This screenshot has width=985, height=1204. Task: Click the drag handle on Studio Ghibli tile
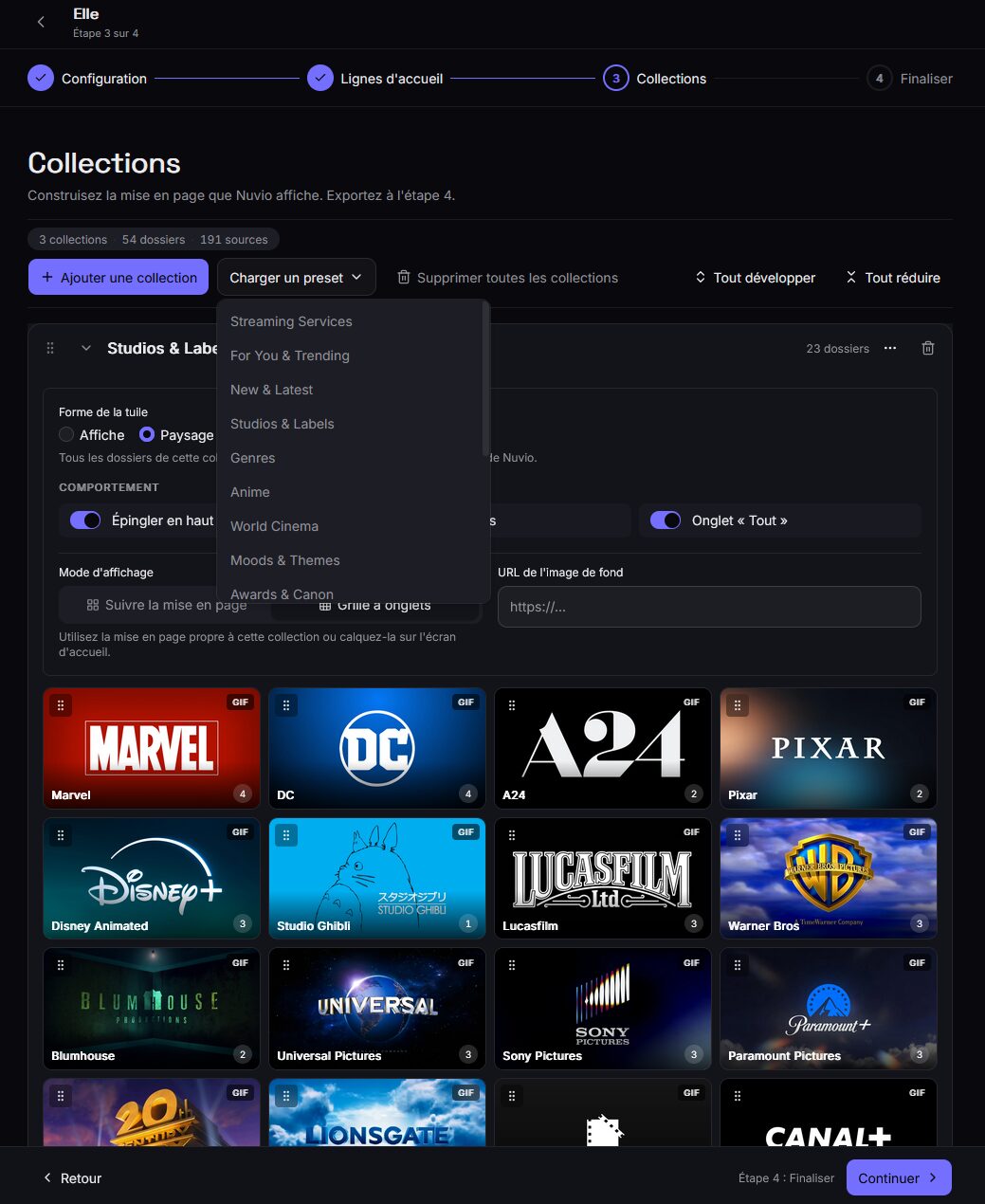[x=286, y=835]
